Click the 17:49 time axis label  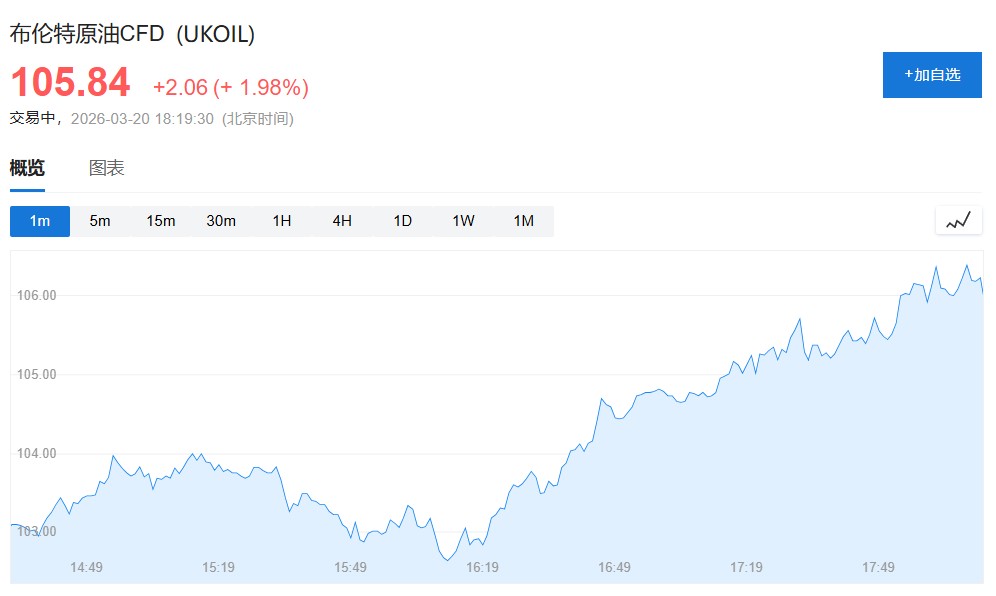[x=878, y=567]
